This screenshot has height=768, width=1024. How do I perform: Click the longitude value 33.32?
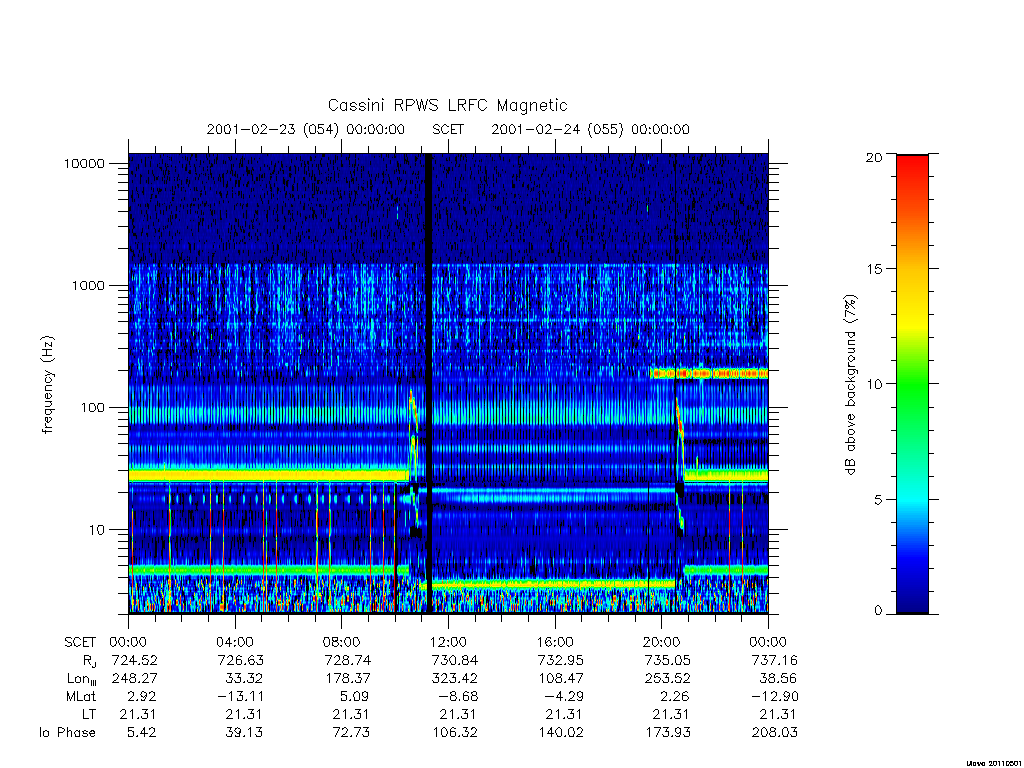point(243,679)
